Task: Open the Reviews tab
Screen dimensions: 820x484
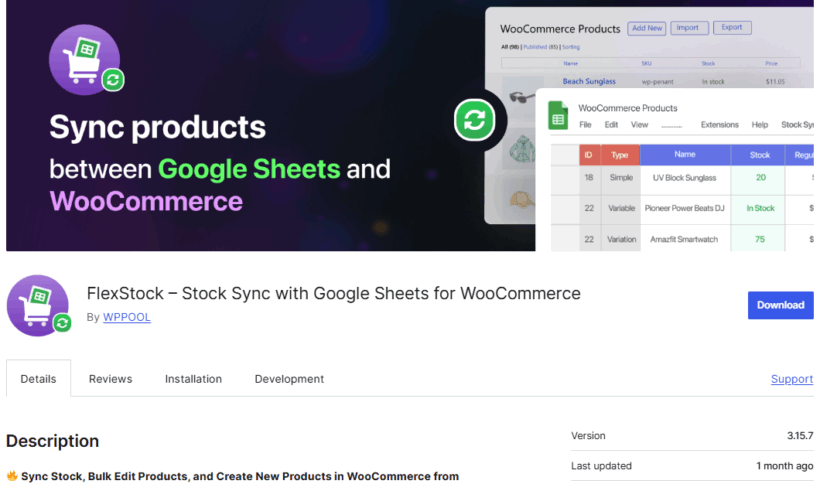Action: coord(110,379)
